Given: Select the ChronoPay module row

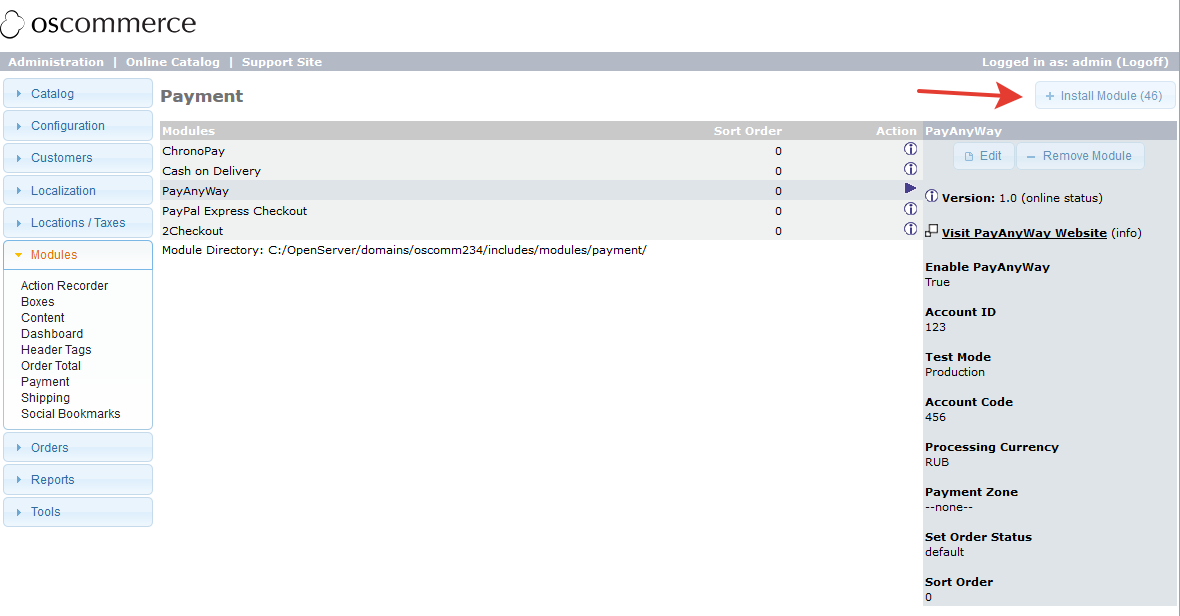Looking at the screenshot, I should (x=539, y=150).
